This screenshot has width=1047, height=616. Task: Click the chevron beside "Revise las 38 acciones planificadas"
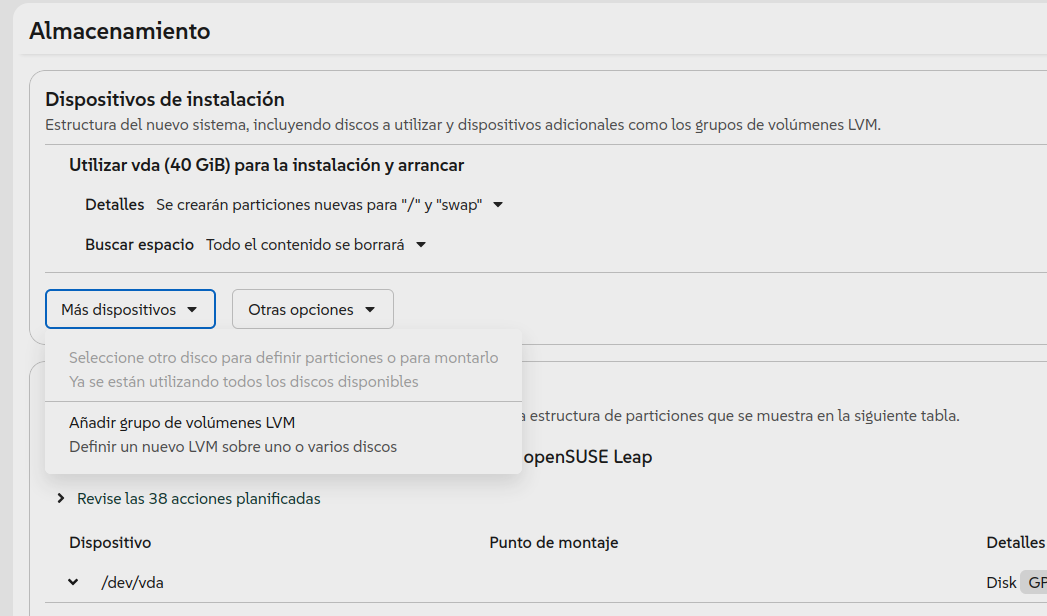61,498
